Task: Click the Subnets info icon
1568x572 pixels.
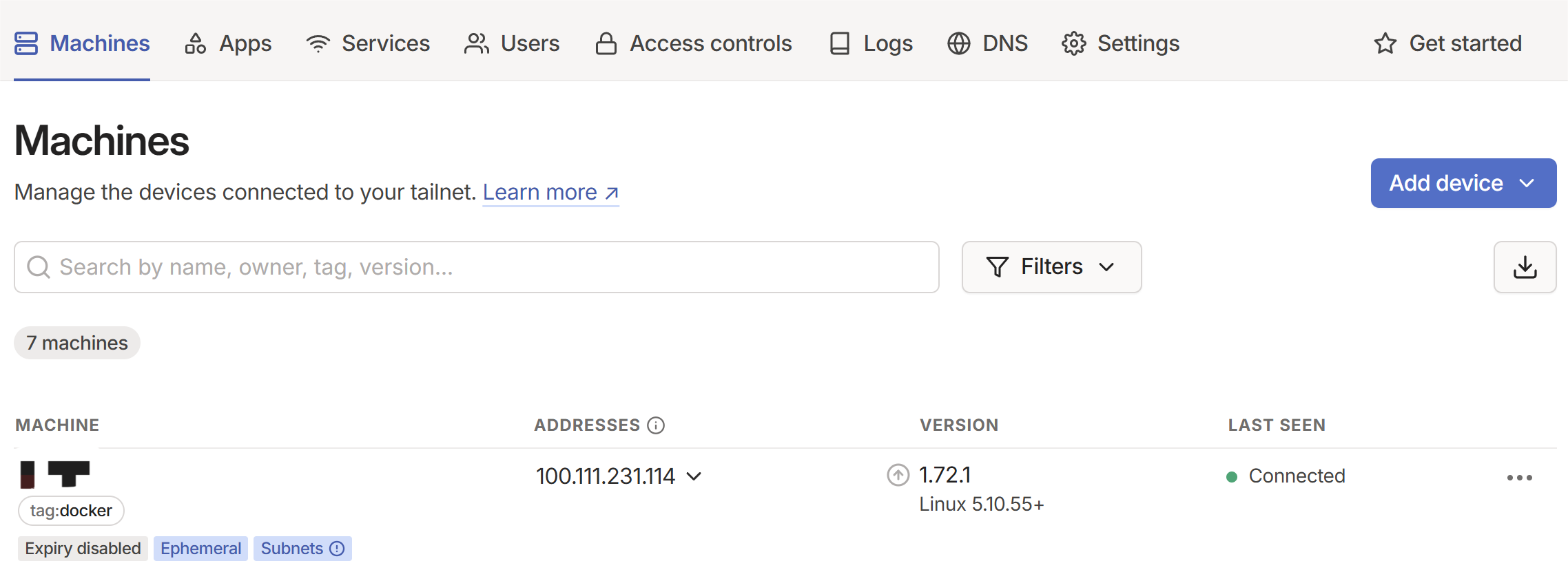Action: click(x=337, y=549)
